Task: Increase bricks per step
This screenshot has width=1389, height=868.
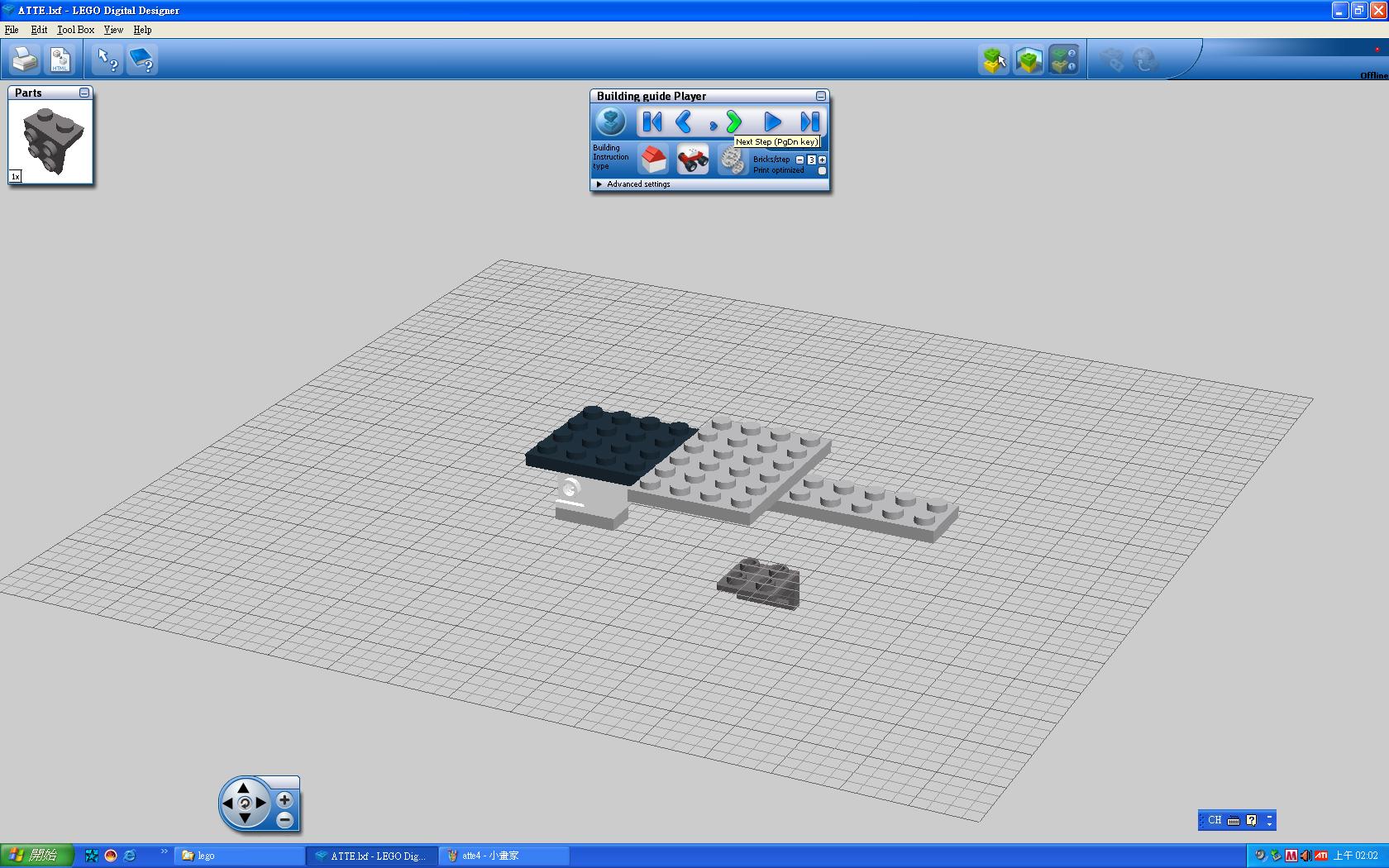Action: [822, 160]
